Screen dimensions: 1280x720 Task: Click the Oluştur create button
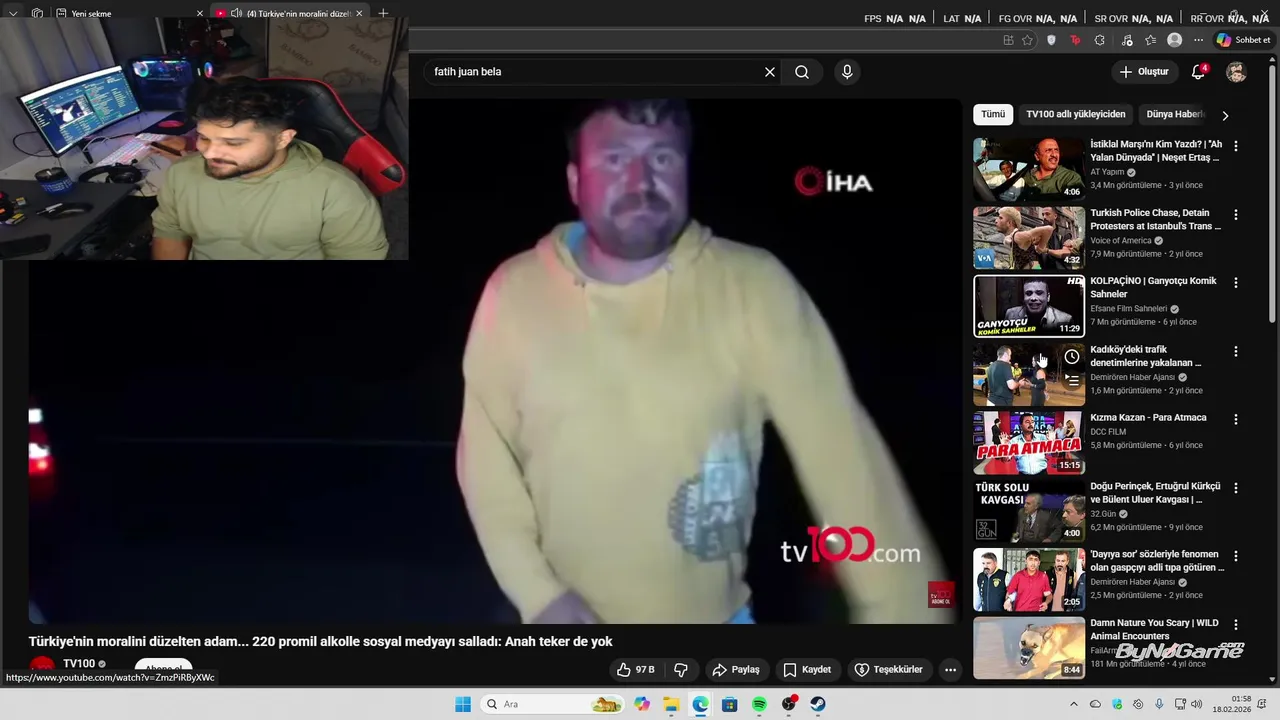click(1144, 72)
